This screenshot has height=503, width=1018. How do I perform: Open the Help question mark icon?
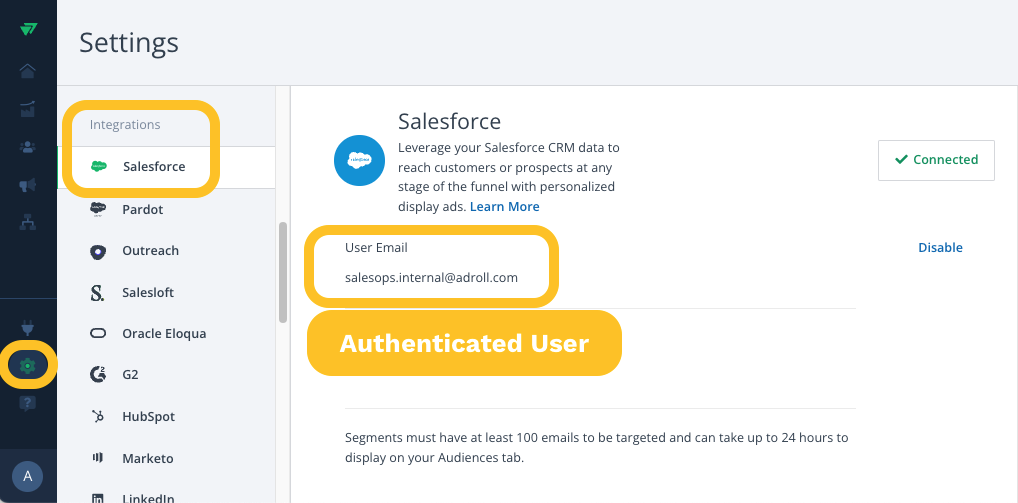27,404
